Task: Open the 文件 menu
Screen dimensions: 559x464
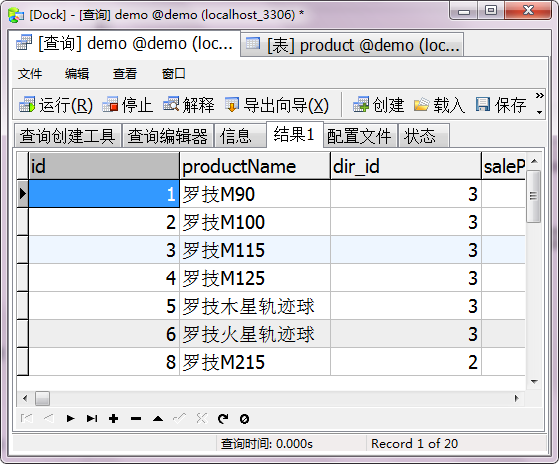Action: [30, 74]
